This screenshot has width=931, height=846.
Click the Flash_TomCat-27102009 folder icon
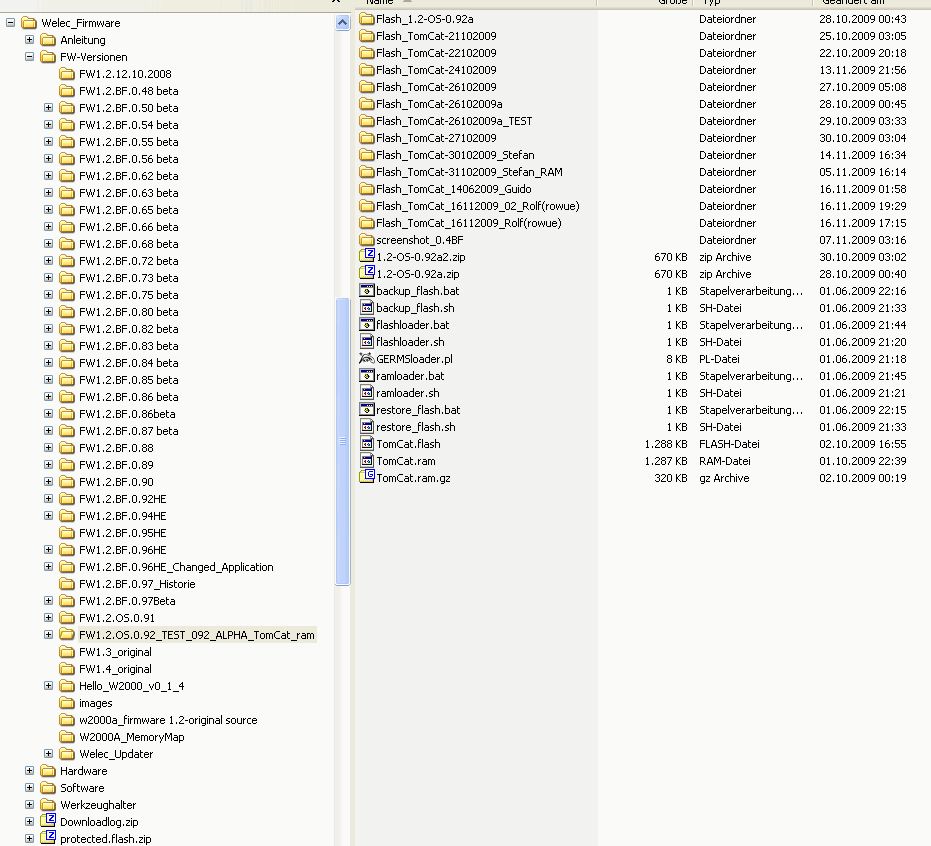[x=367, y=138]
